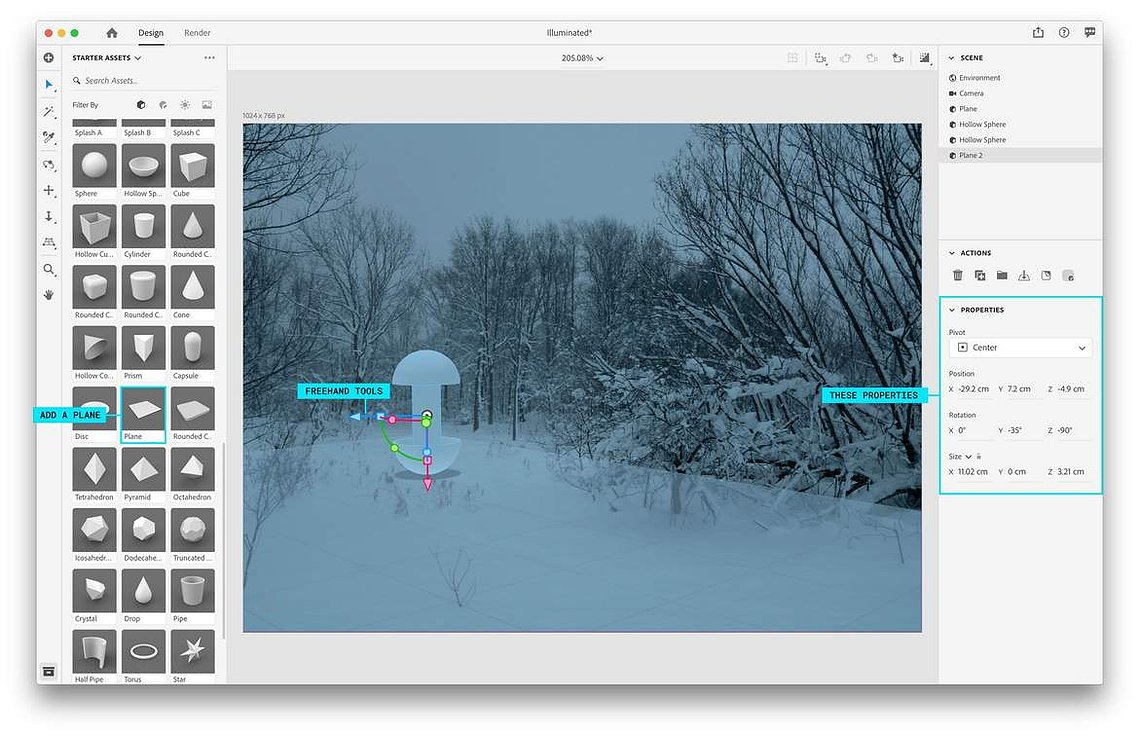Collapse the Scene panel
Screen dimensions: 1139x736
click(x=951, y=57)
